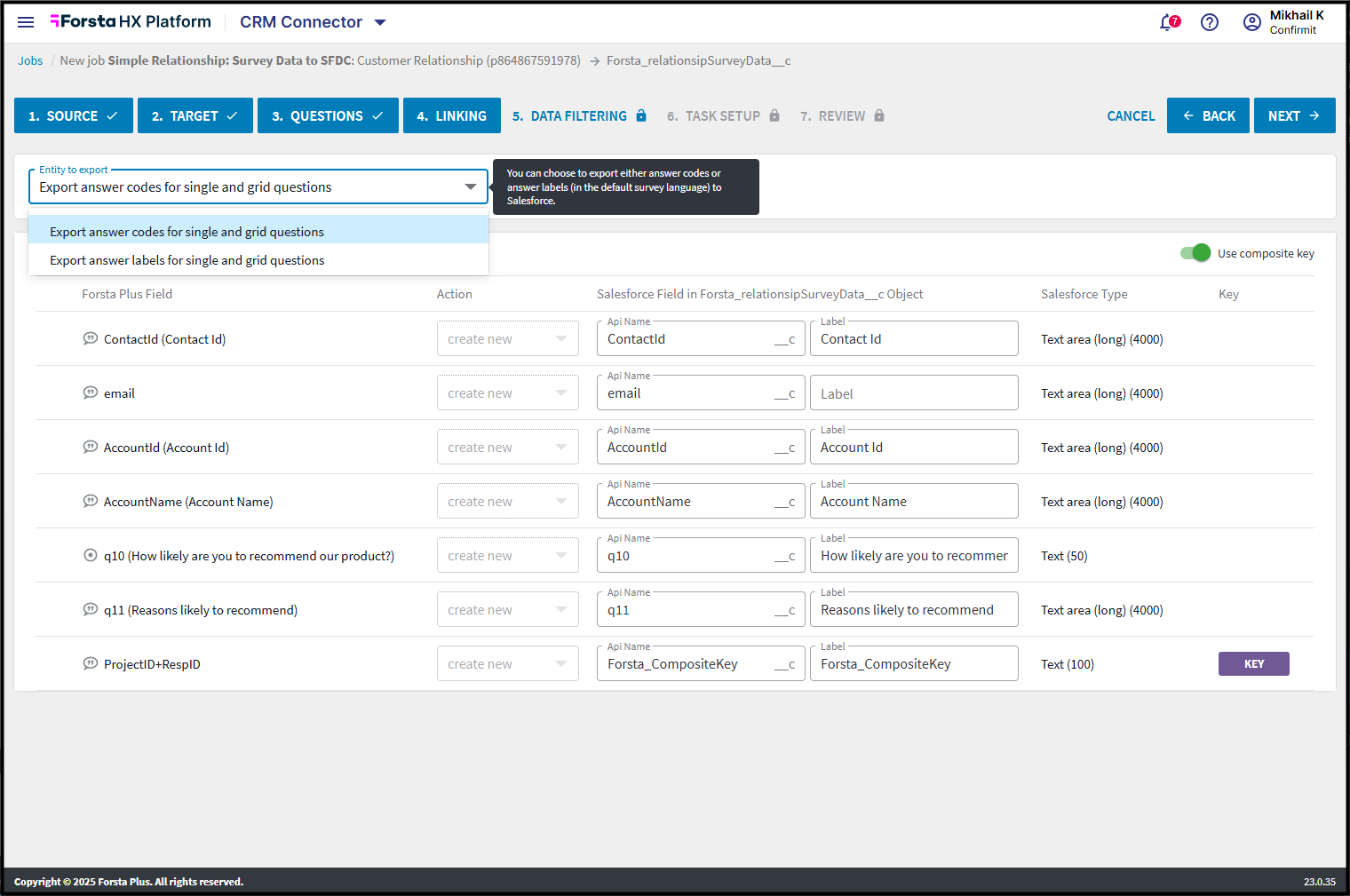Open the Action dropdown for q11
This screenshot has width=1350, height=896.
click(508, 609)
